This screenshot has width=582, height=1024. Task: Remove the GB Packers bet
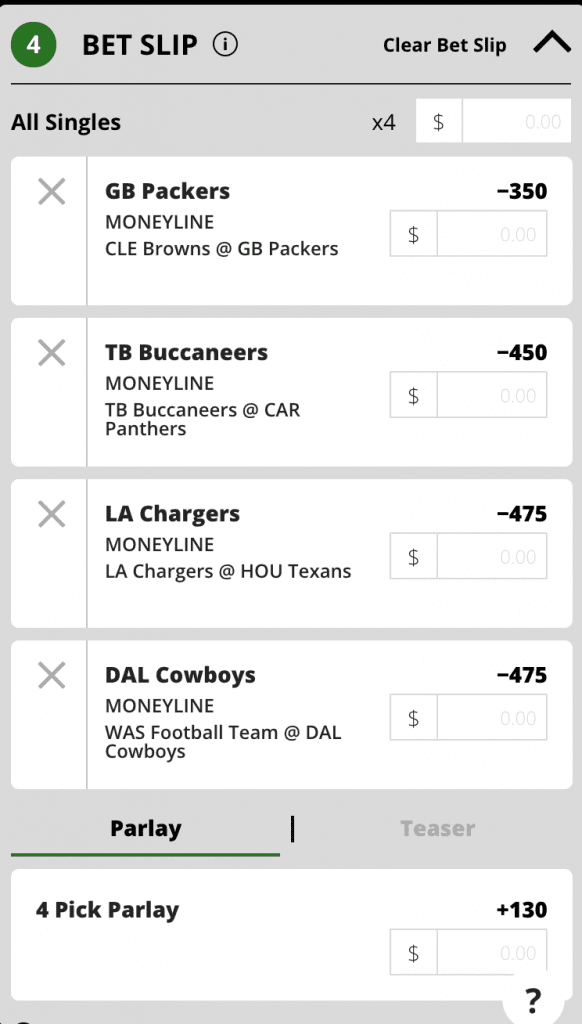52,192
